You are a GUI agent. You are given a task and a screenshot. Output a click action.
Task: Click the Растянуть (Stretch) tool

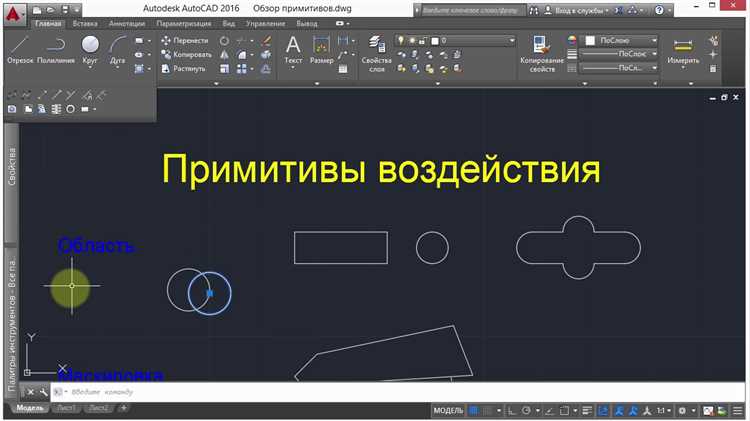[183, 68]
